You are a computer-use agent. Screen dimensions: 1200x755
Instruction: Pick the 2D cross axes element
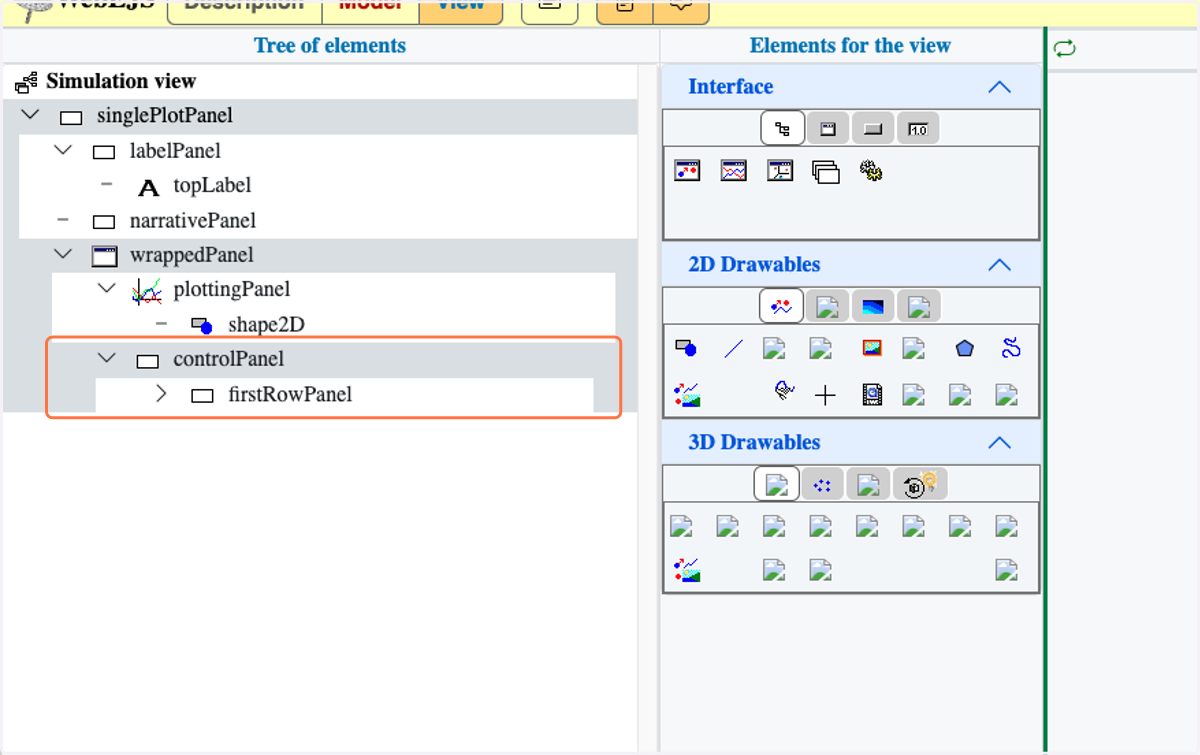[x=825, y=396]
